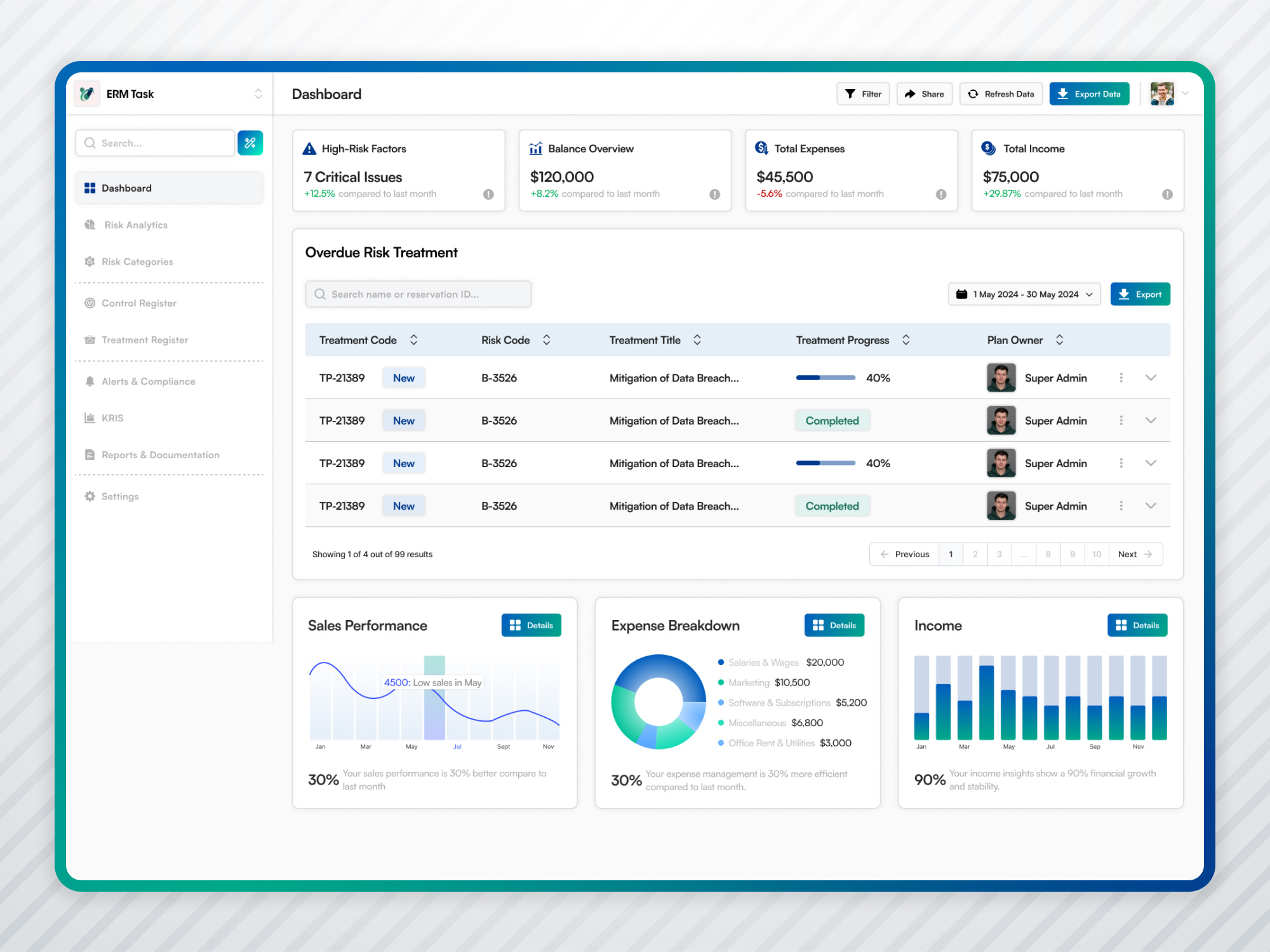Open Details for Expense Breakdown
This screenshot has height=952, width=1270.
tap(834, 625)
